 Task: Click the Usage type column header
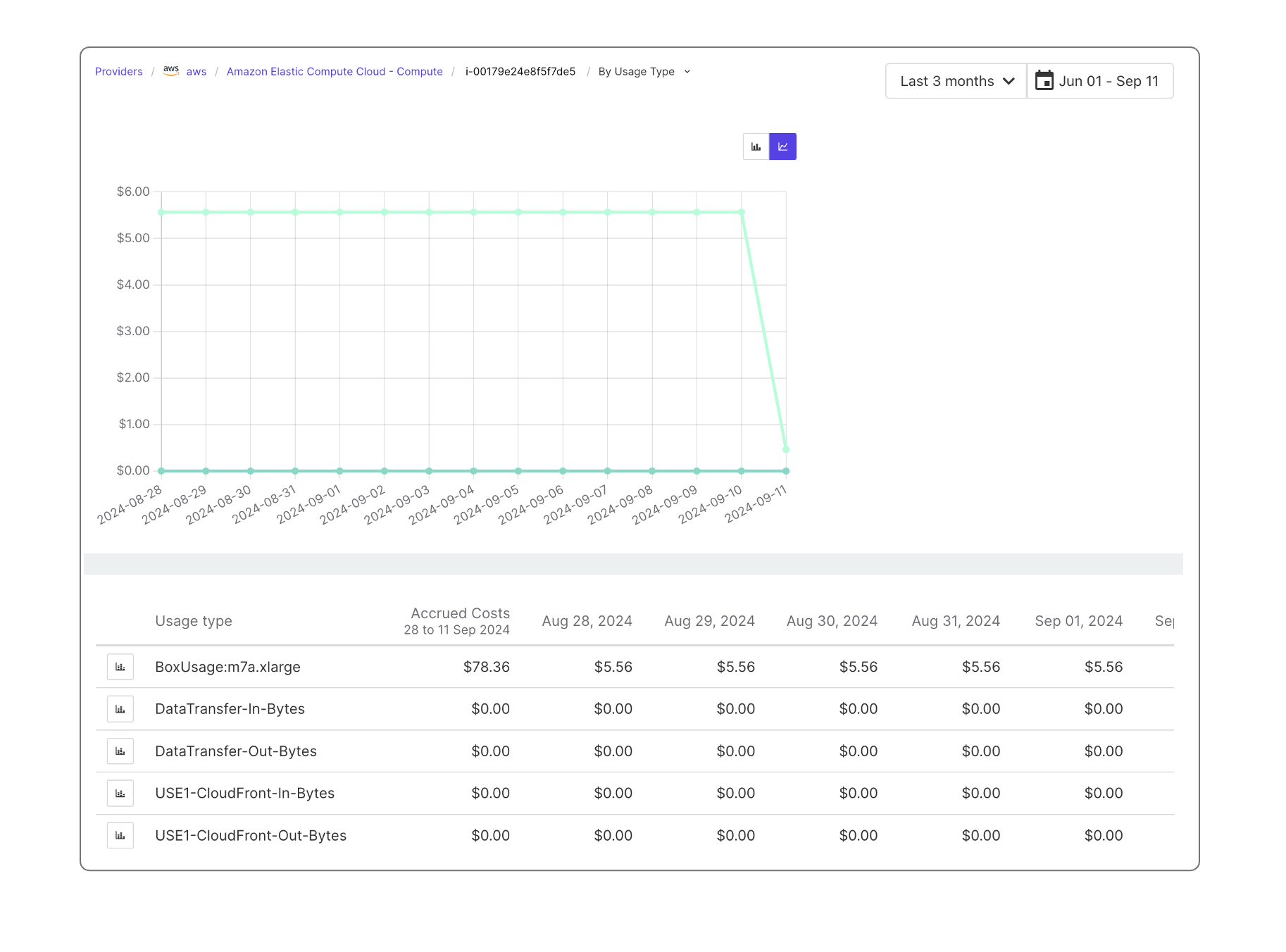(x=194, y=621)
